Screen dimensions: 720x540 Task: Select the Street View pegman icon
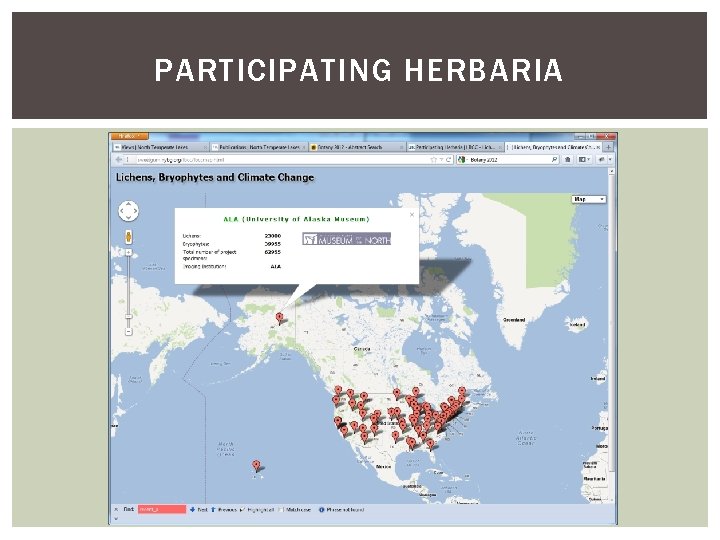coord(129,237)
